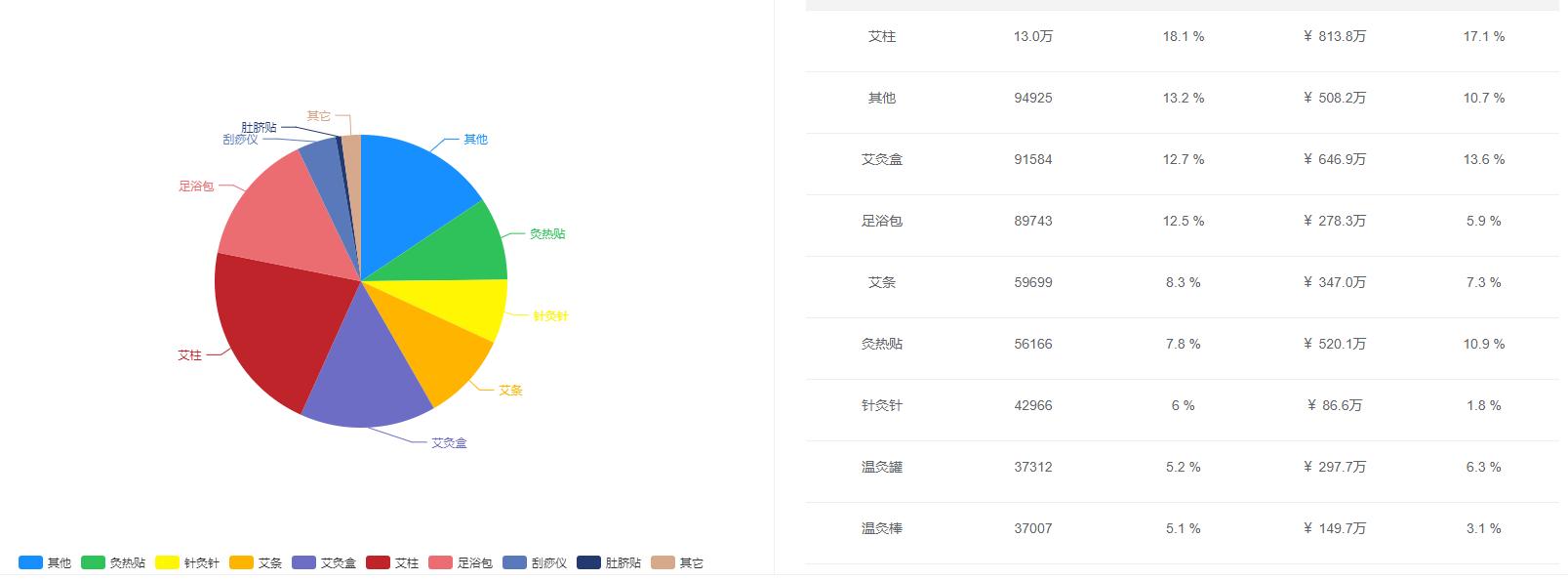Viewport: 1568px width, 580px height.
Task: Toggle 足浴包 pink legend entry
Action: tap(441, 562)
